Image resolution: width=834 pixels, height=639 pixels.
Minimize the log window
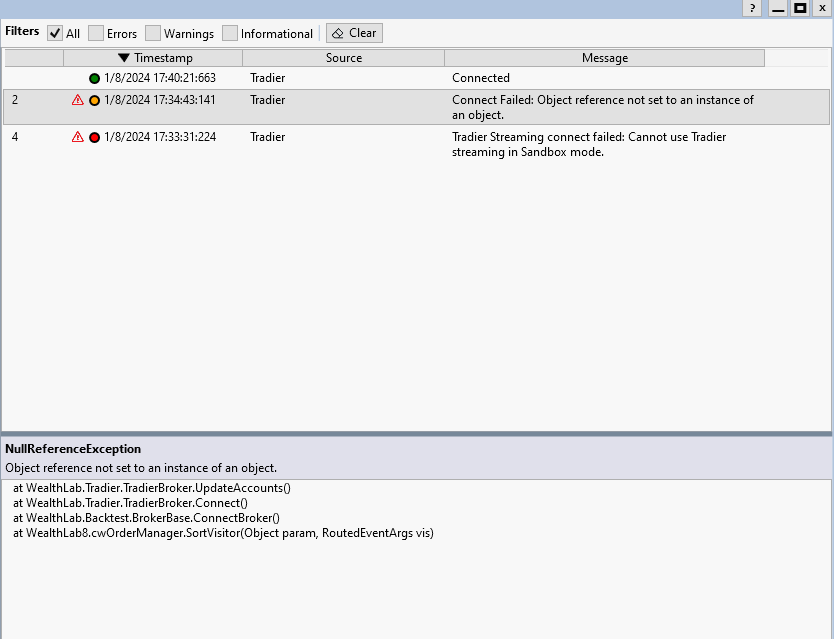click(x=777, y=8)
